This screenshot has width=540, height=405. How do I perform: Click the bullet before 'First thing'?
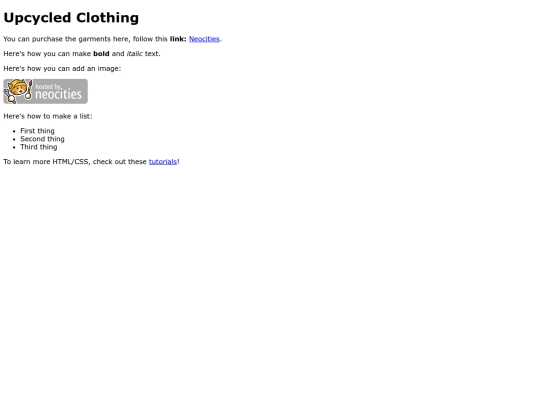14,131
